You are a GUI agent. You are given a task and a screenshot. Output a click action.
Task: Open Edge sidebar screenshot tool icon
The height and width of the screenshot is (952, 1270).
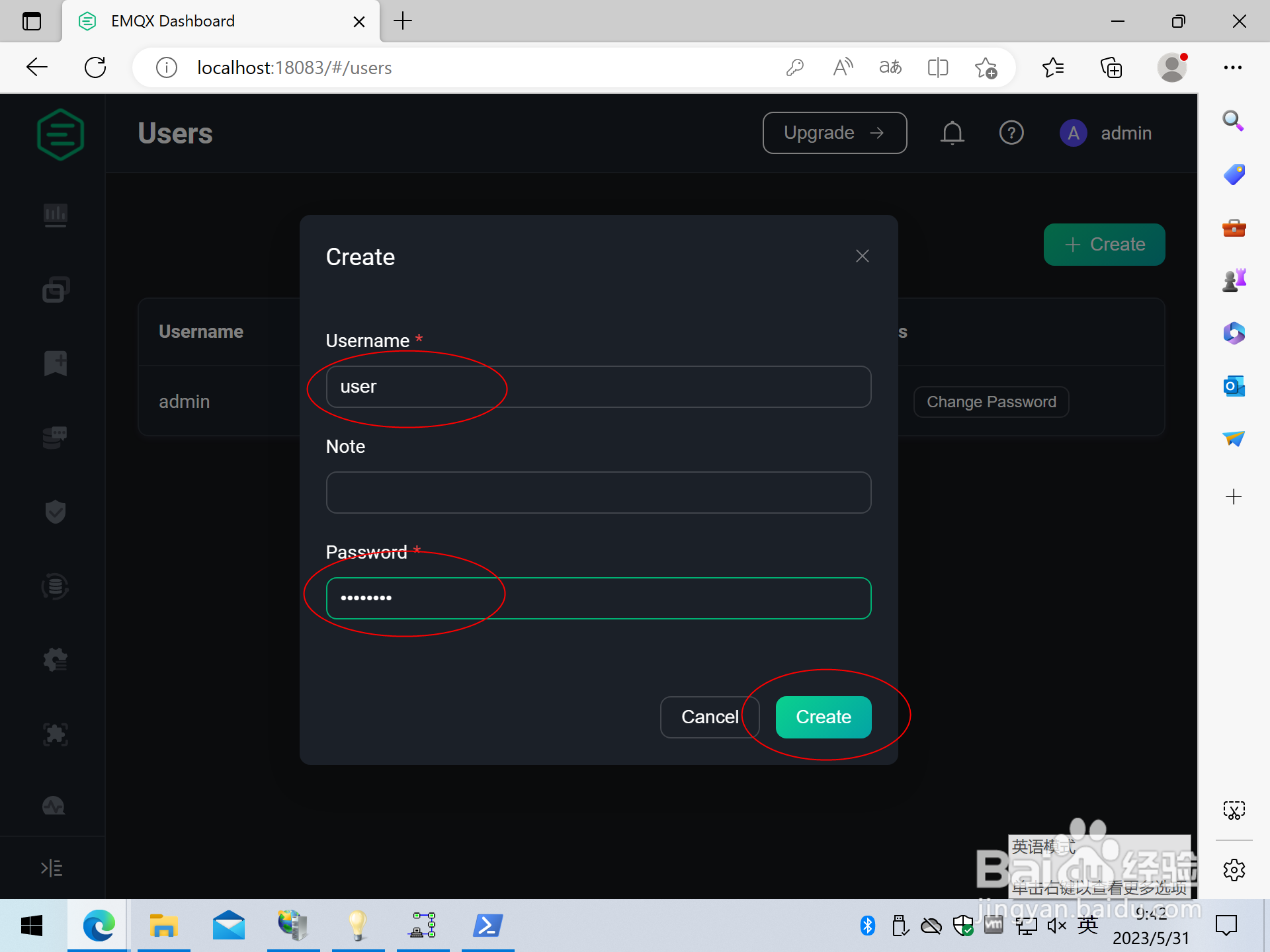pos(1234,811)
